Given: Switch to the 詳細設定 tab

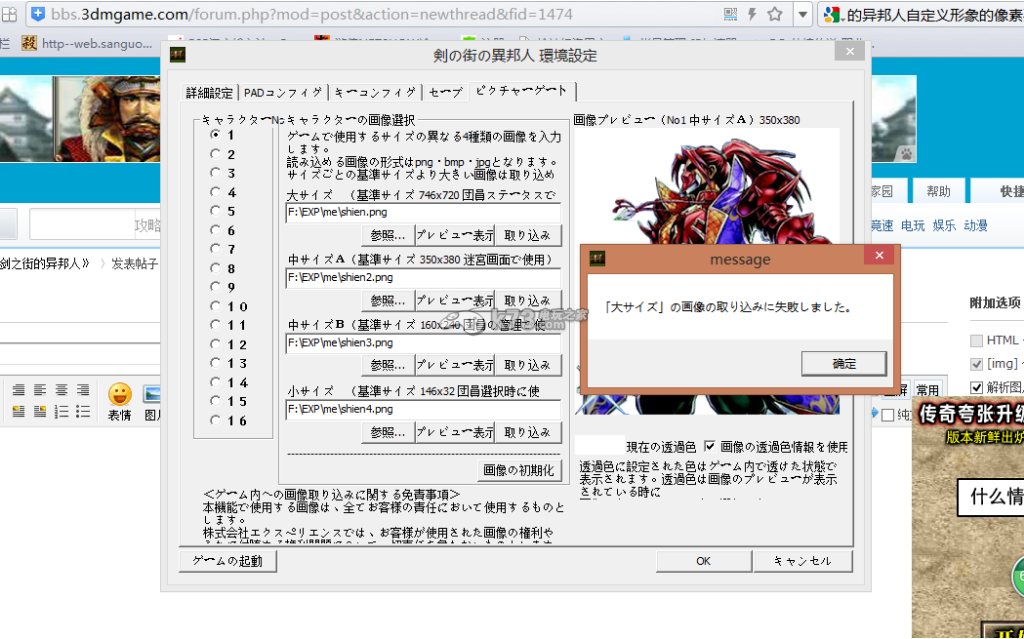Looking at the screenshot, I should [x=209, y=93].
